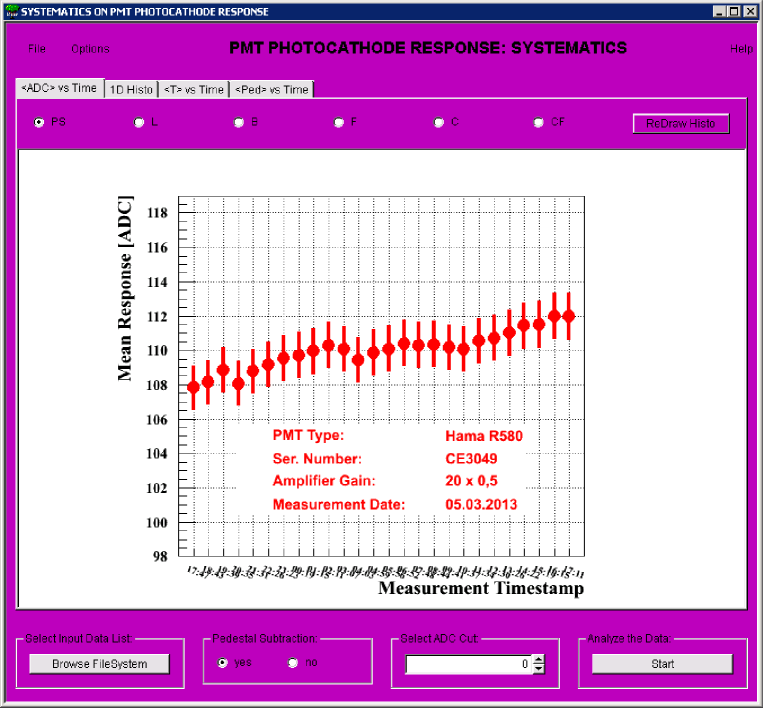Click the Hama R580 PMT type text

[x=484, y=436]
